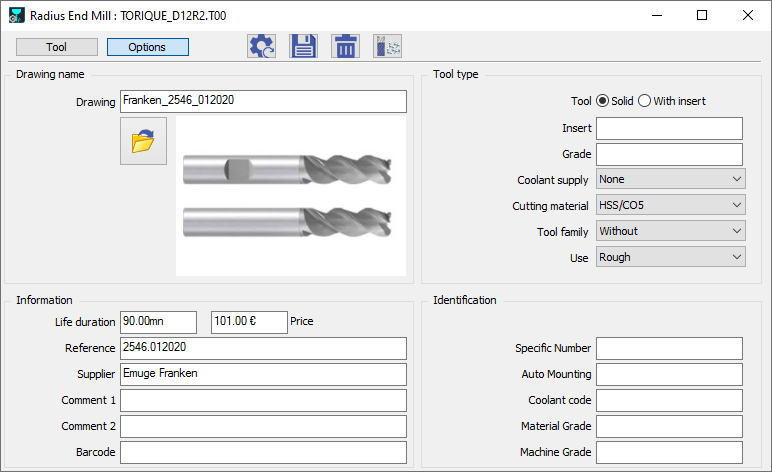Expand the Use dropdown set to Rough
This screenshot has width=772, height=472.
click(670, 257)
